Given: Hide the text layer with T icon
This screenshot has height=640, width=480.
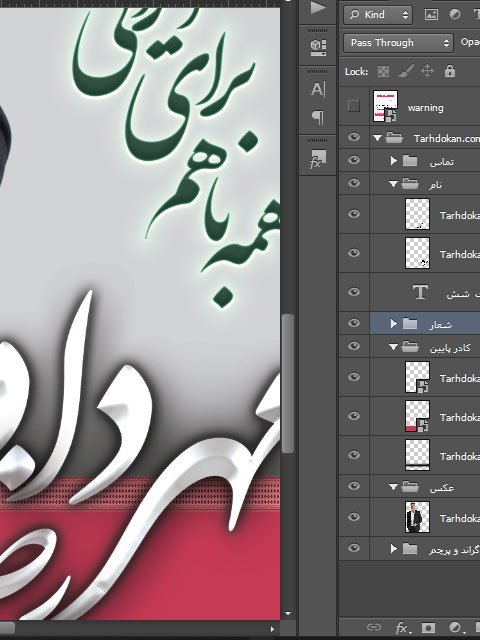Looking at the screenshot, I should tap(354, 292).
